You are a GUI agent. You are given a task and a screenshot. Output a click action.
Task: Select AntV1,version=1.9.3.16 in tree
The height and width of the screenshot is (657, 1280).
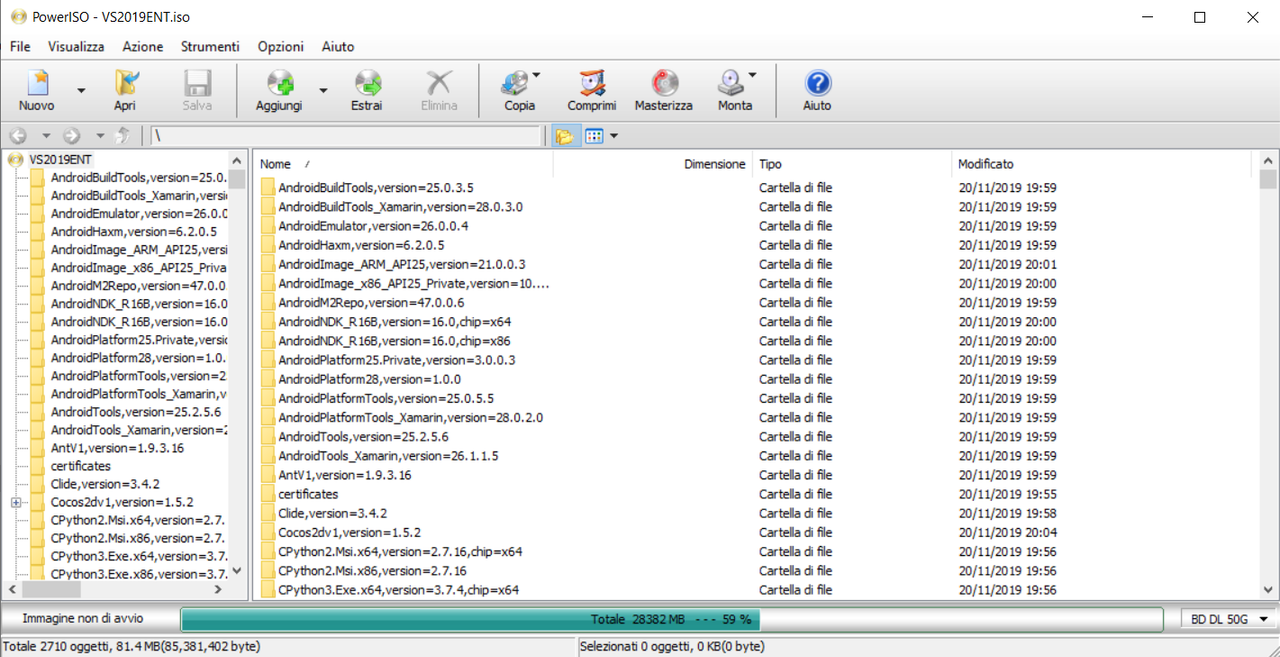point(117,448)
